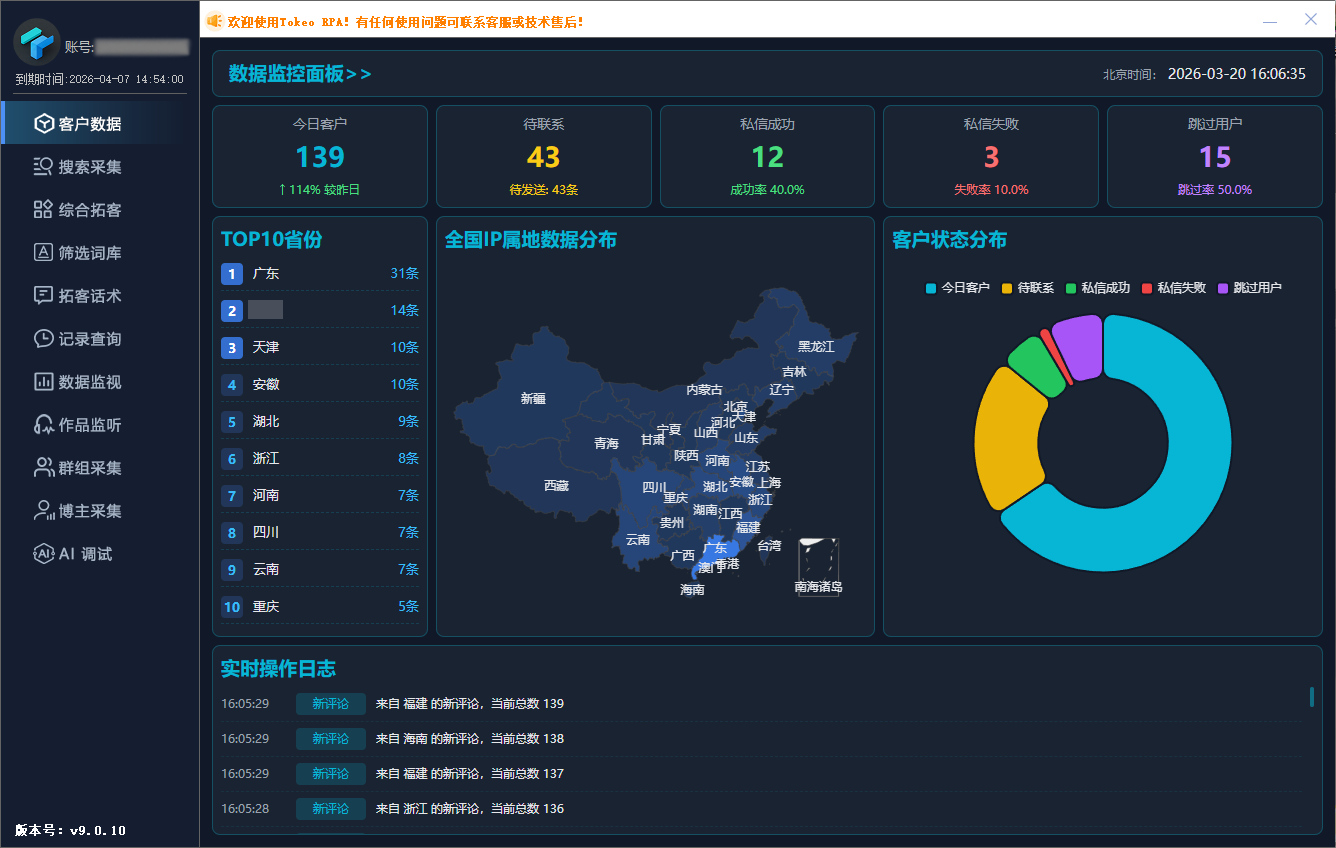Toggle 私信失败 legend entry

click(1176, 288)
